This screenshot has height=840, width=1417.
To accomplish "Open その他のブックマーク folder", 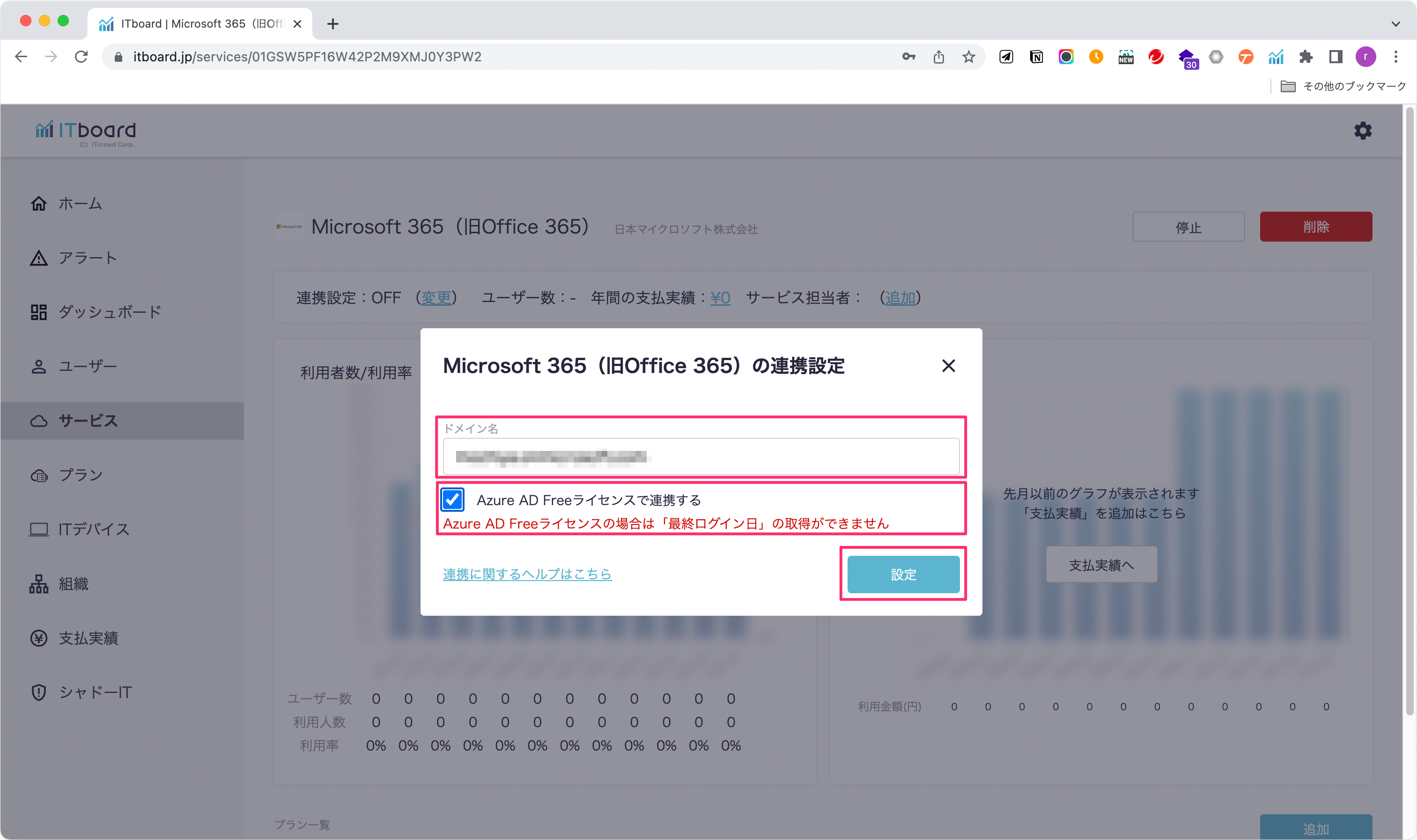I will [1343, 86].
